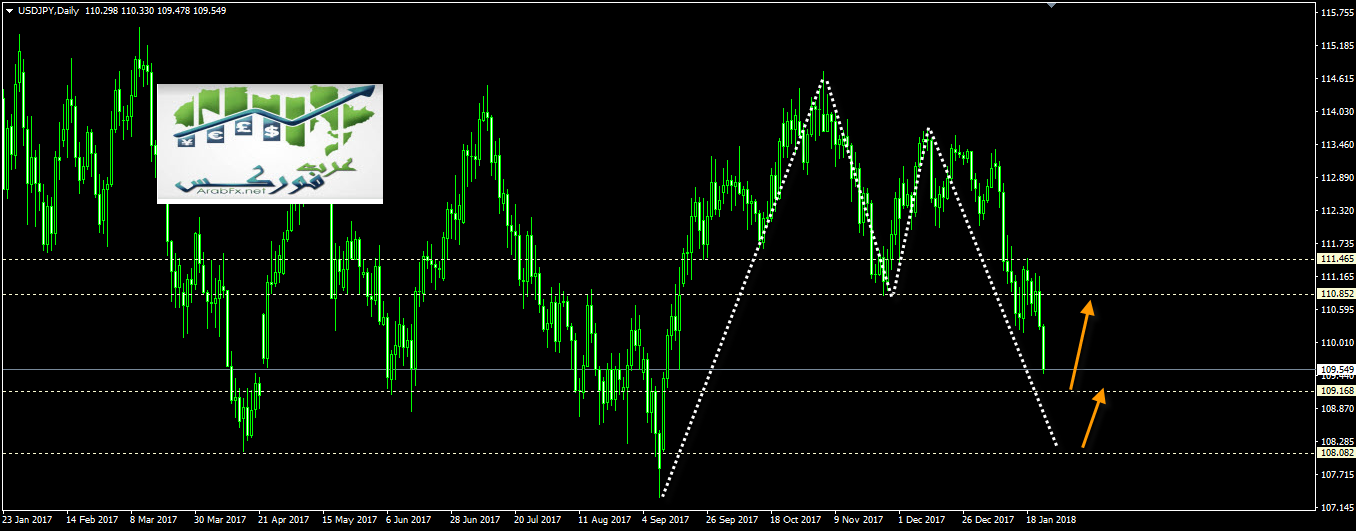Click the 21 Apr 2017 date label
The width and height of the screenshot is (1356, 531).
[x=284, y=521]
